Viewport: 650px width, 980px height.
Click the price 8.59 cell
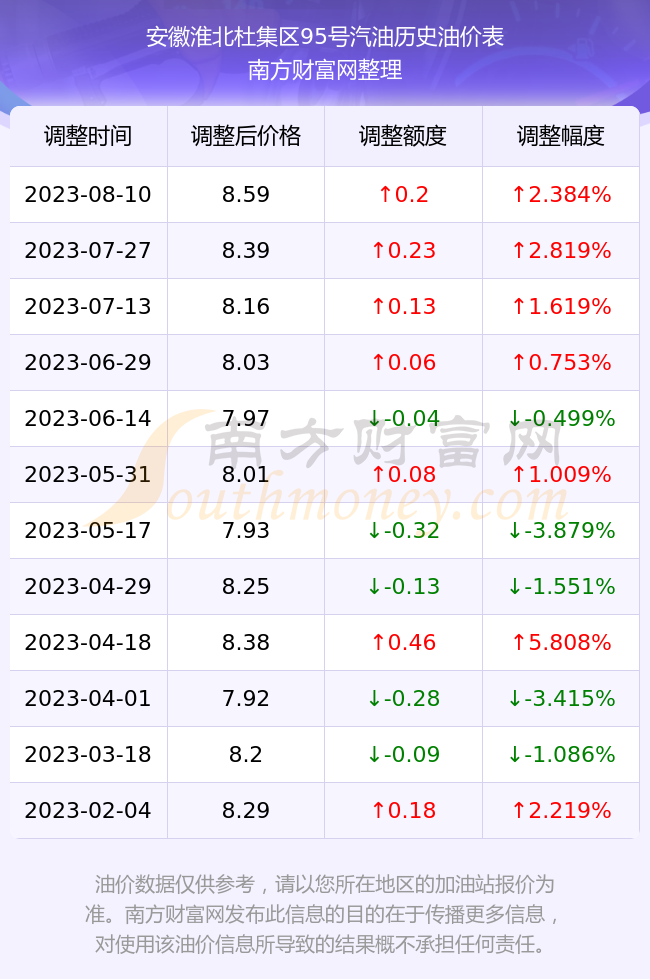click(246, 194)
